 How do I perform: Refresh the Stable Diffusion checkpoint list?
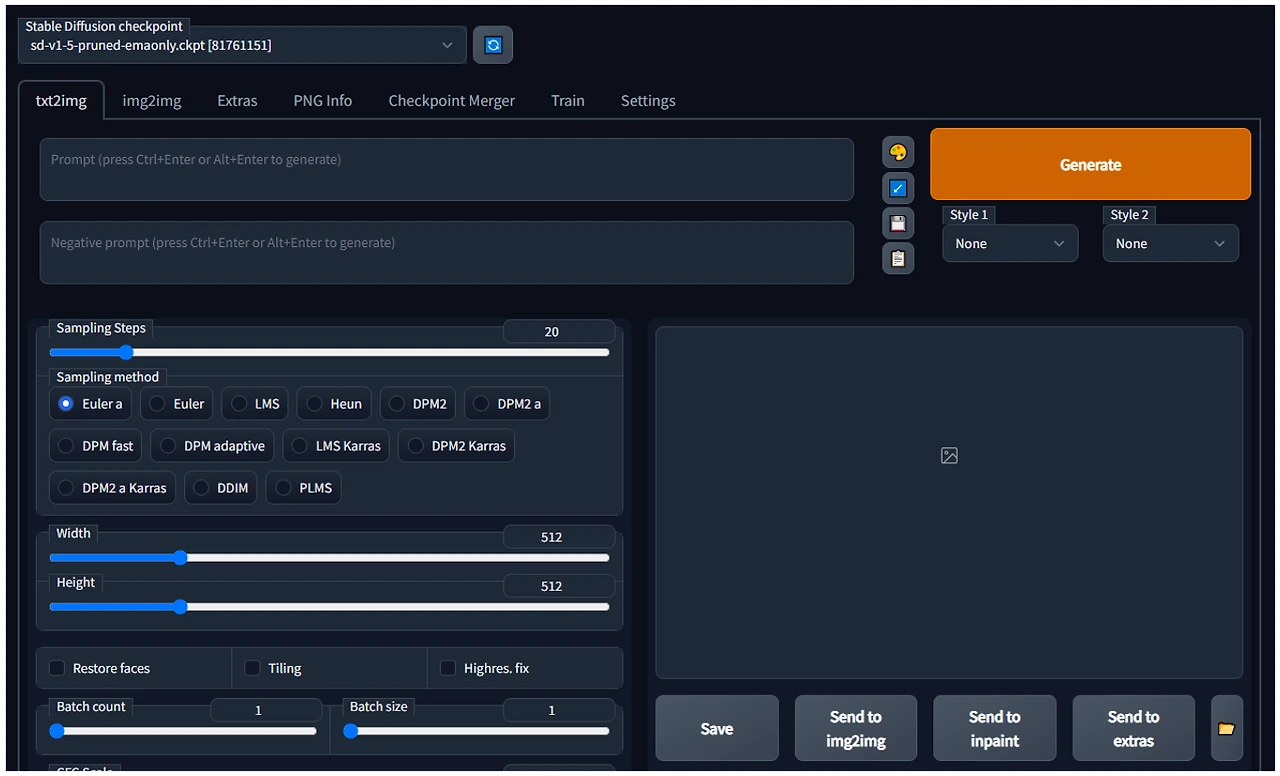pyautogui.click(x=493, y=45)
